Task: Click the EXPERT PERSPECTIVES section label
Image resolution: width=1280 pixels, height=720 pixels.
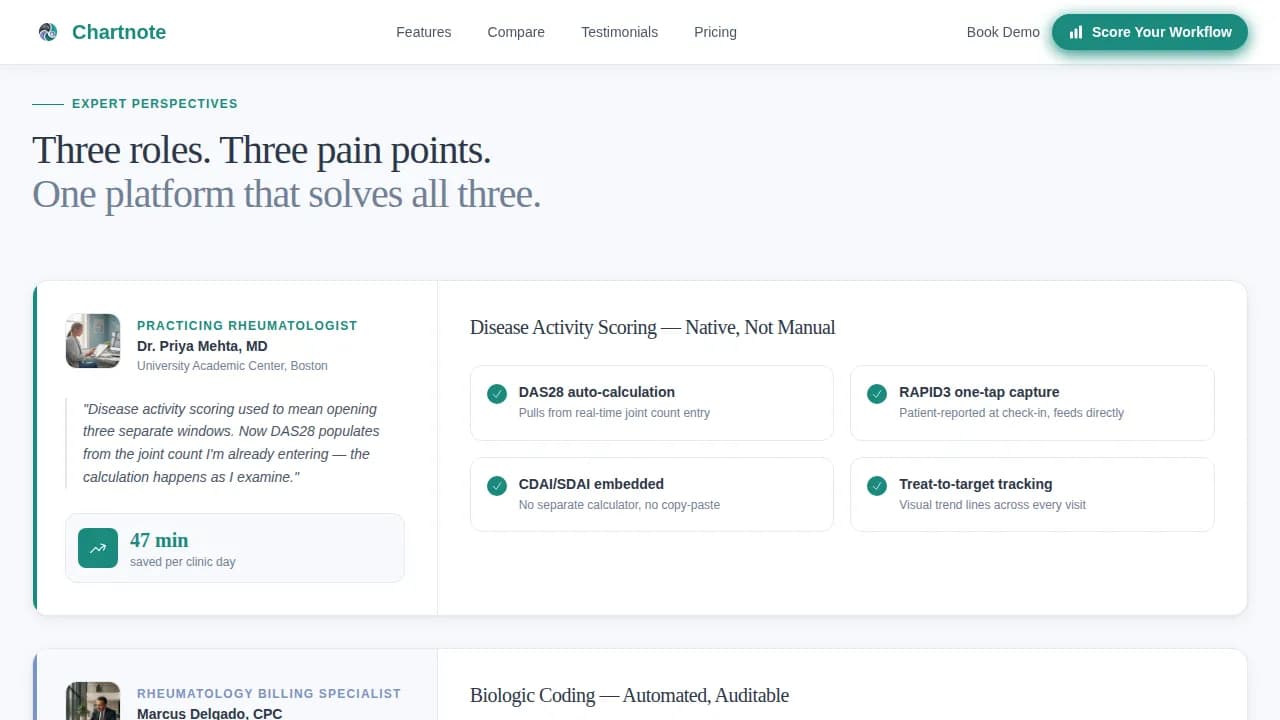Action: coord(155,104)
